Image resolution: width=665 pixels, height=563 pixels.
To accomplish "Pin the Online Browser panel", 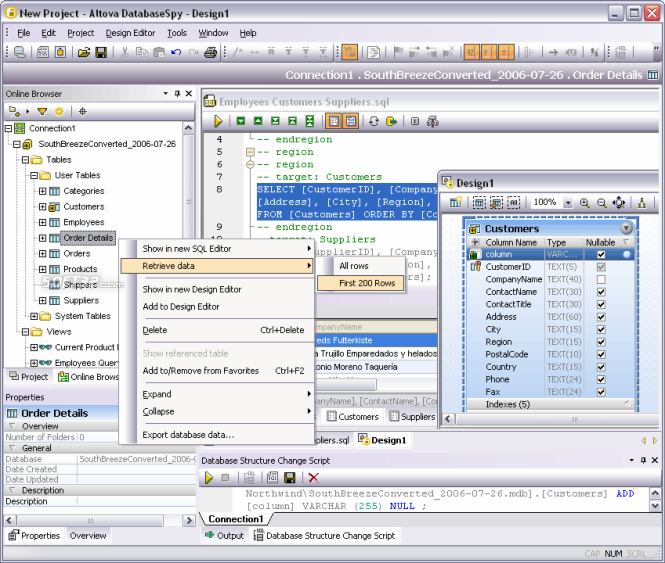I will [x=177, y=94].
